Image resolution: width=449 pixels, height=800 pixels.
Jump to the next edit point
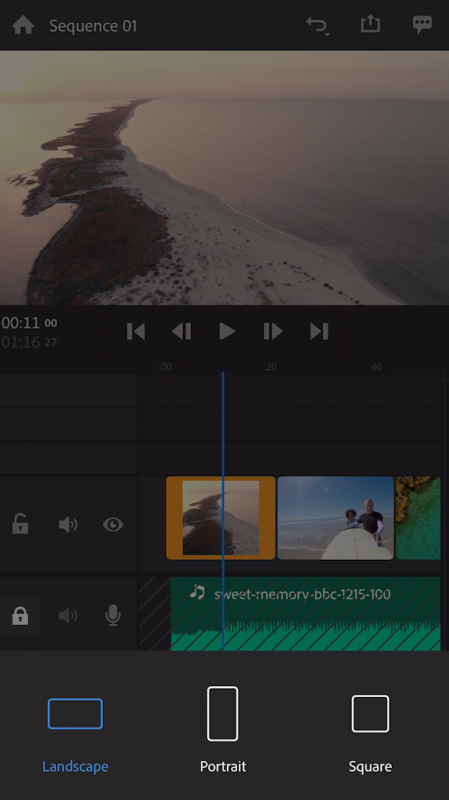coord(319,332)
